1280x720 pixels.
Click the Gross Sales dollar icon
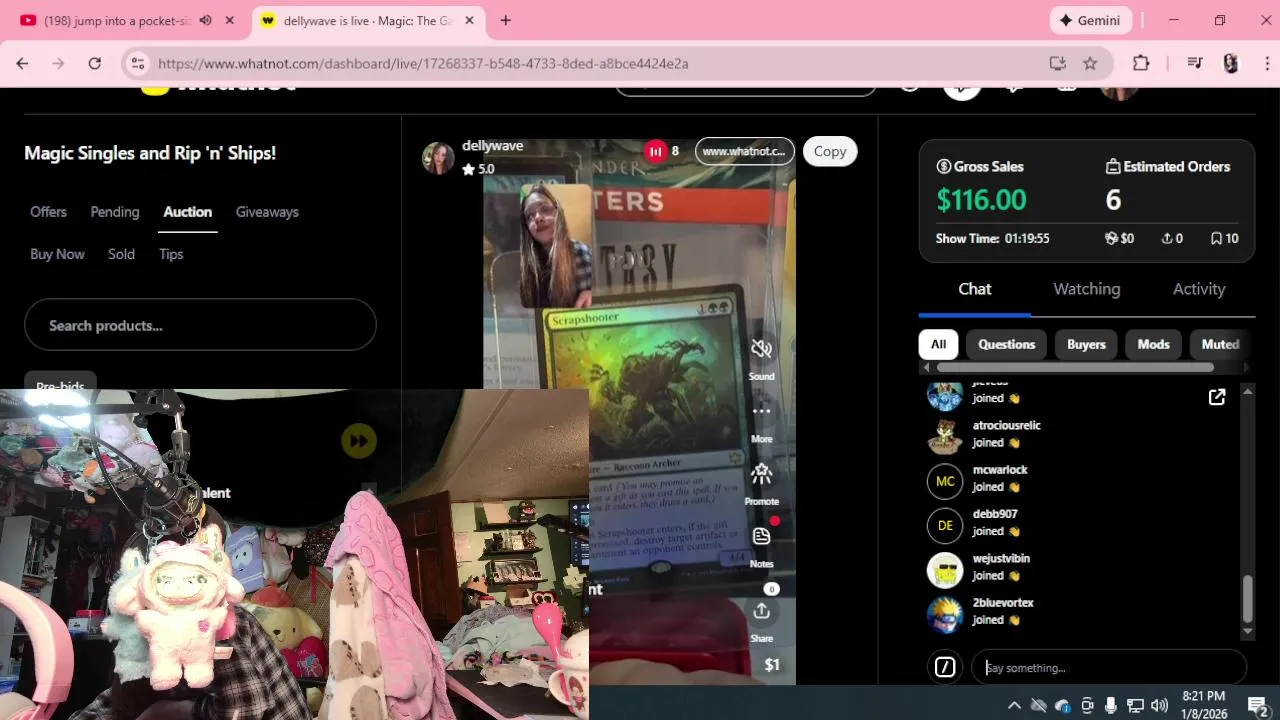tap(943, 167)
